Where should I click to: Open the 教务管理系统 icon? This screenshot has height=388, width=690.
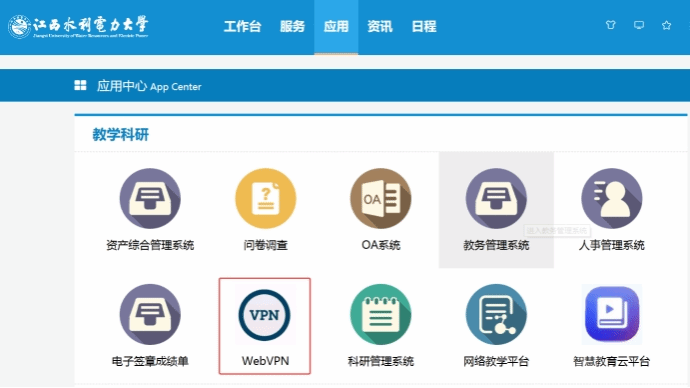coord(496,198)
